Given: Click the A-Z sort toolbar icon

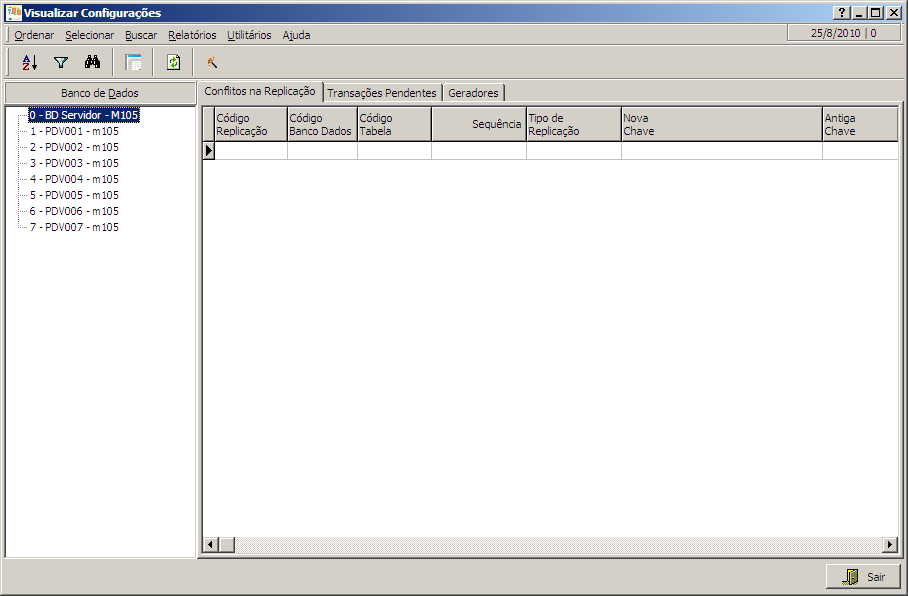Looking at the screenshot, I should click(29, 62).
